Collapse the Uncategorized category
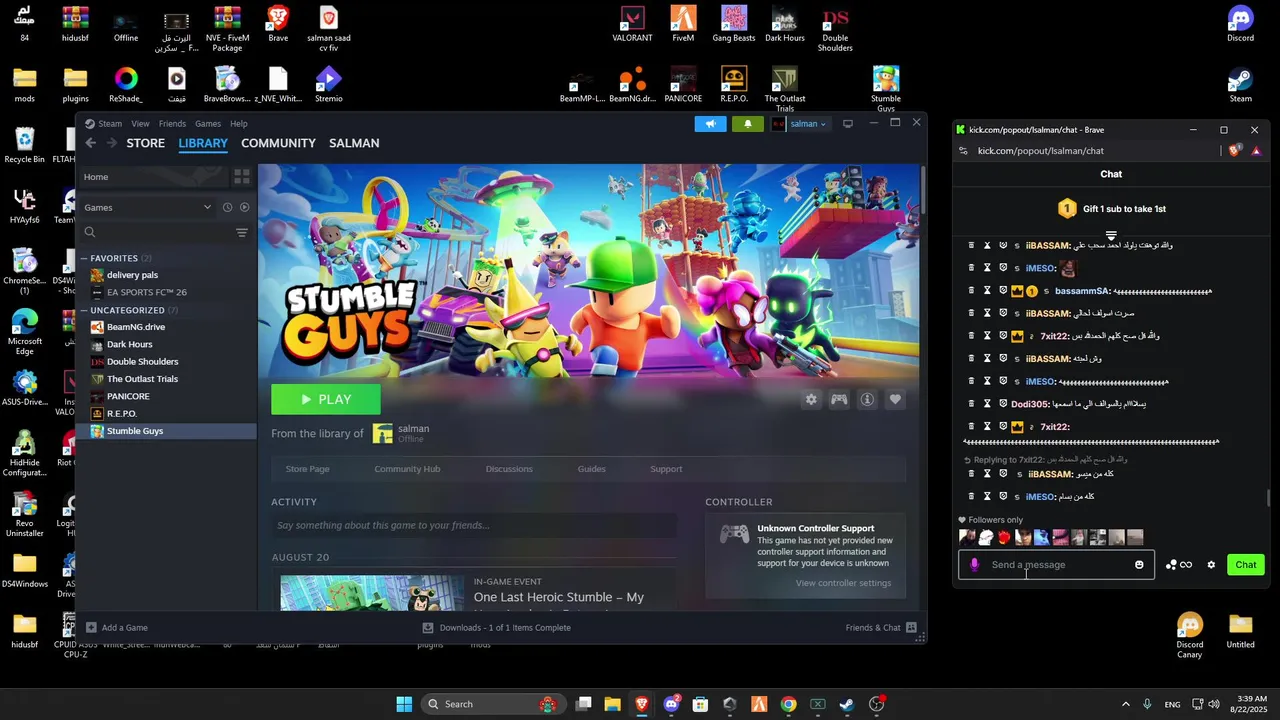This screenshot has width=1280, height=720. coord(84,310)
